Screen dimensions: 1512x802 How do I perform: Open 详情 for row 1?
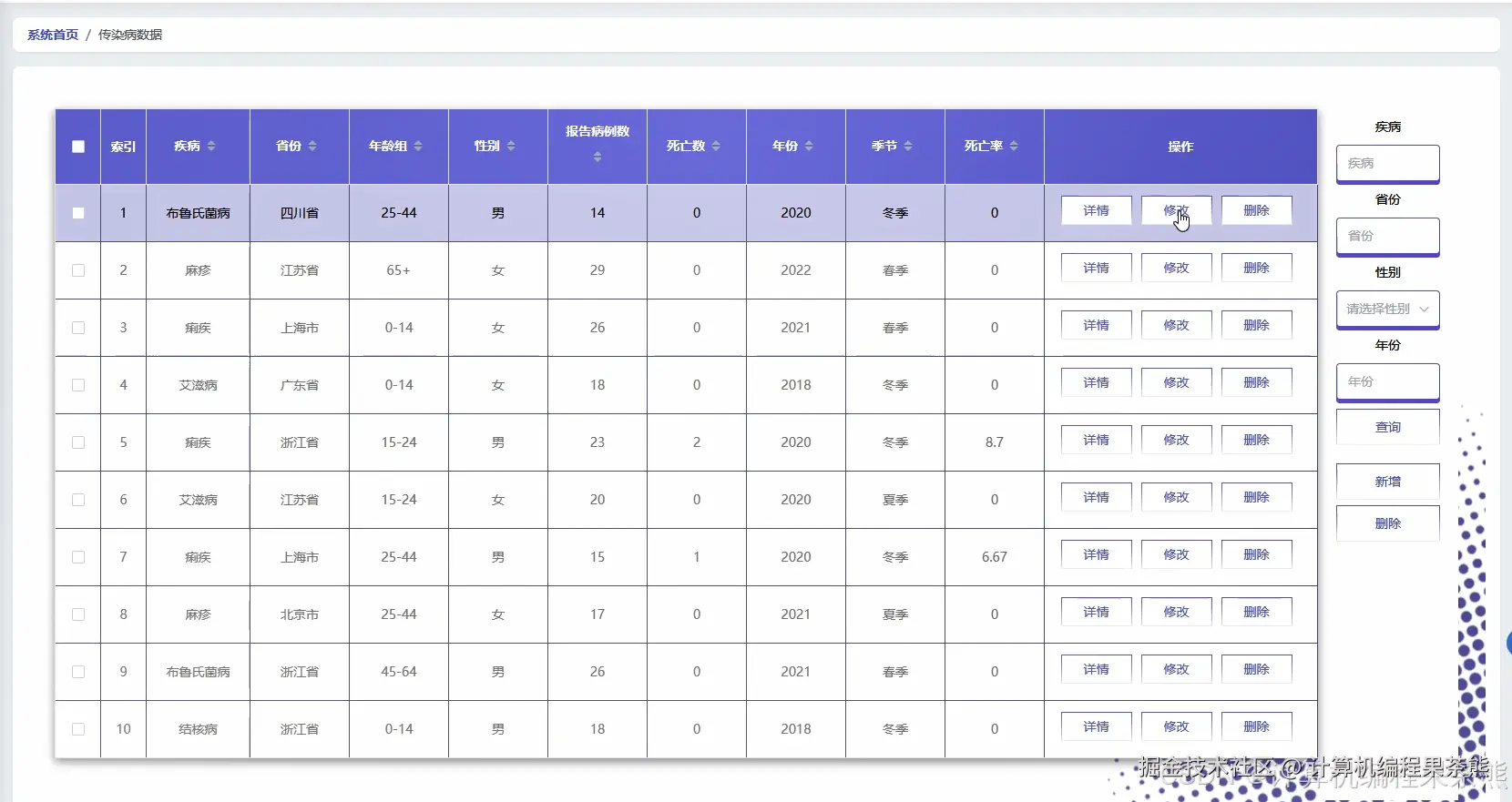[1096, 210]
